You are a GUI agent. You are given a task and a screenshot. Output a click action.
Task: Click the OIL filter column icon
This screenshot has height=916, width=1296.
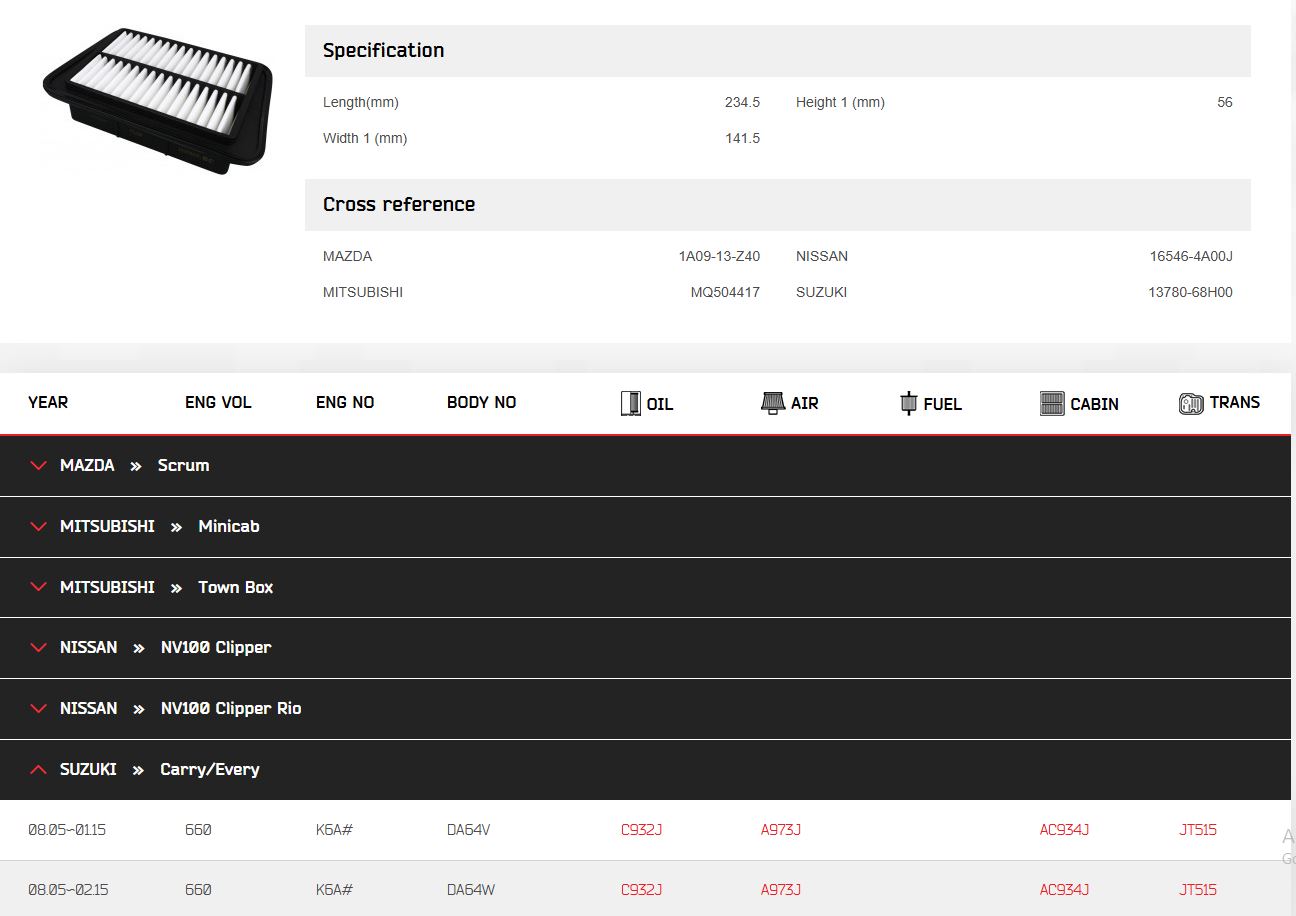coord(630,404)
